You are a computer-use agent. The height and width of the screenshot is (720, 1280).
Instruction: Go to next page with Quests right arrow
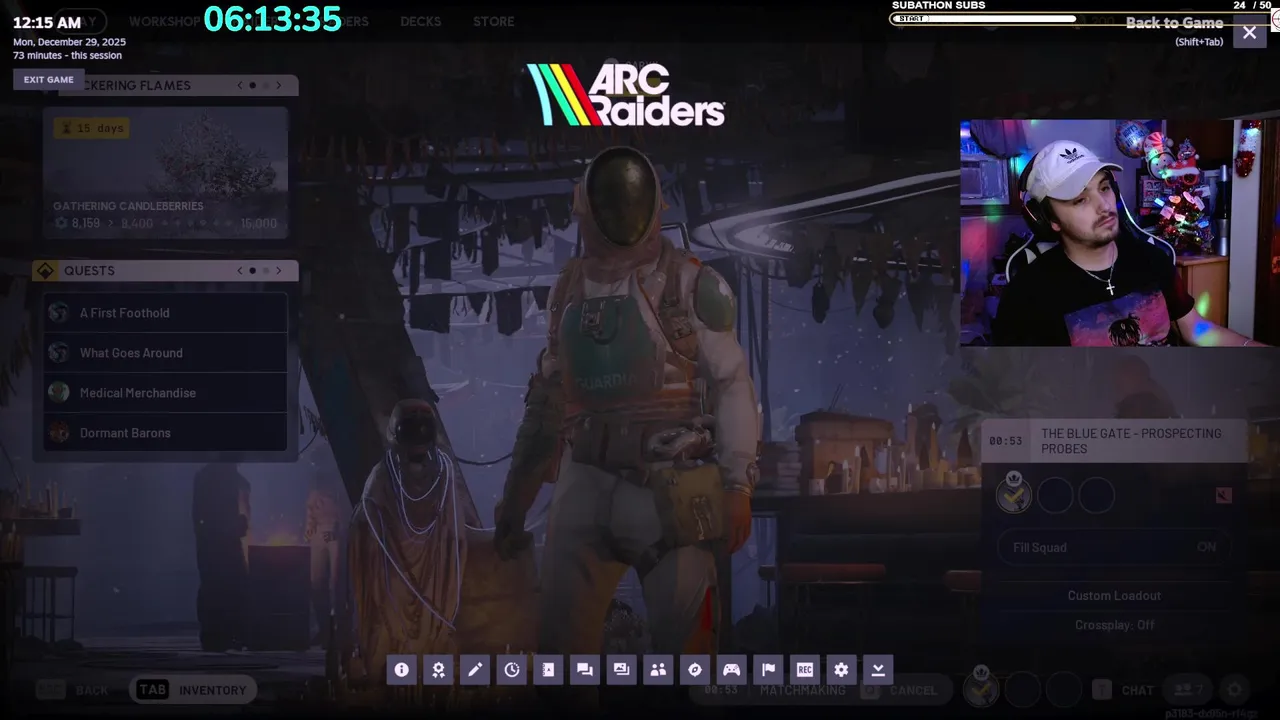click(x=278, y=270)
